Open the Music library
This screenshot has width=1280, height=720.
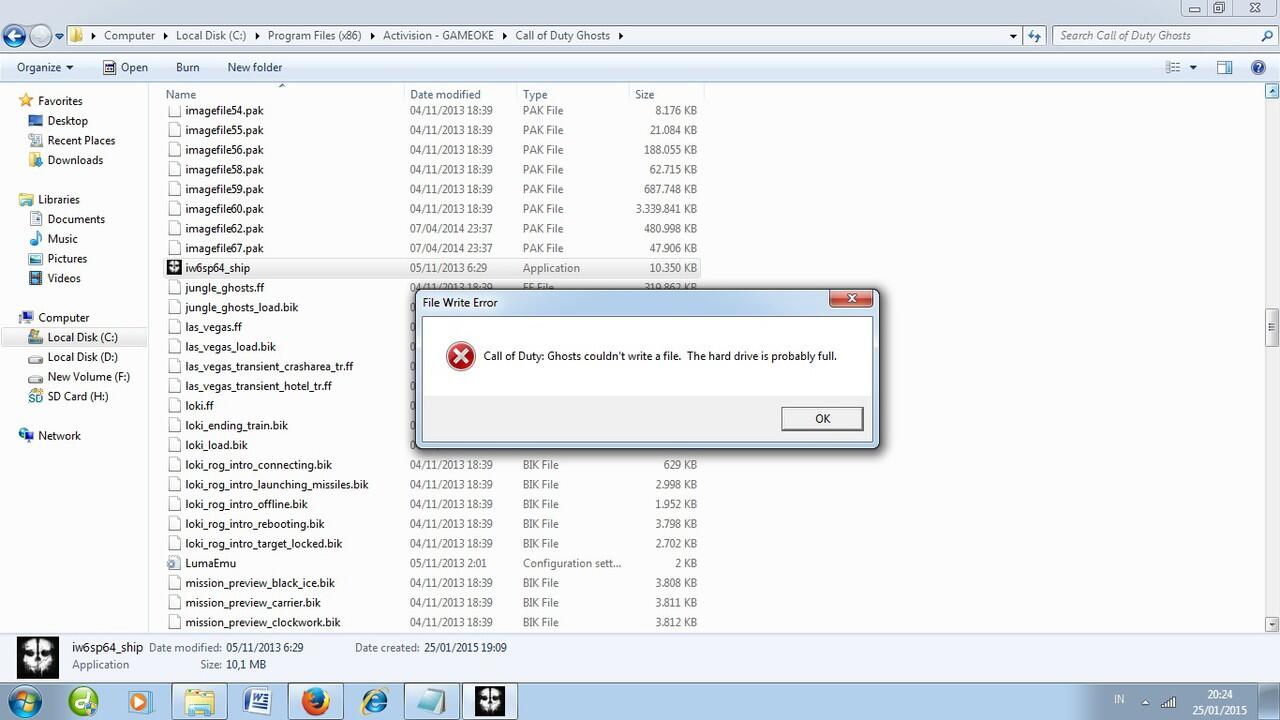[x=62, y=239]
